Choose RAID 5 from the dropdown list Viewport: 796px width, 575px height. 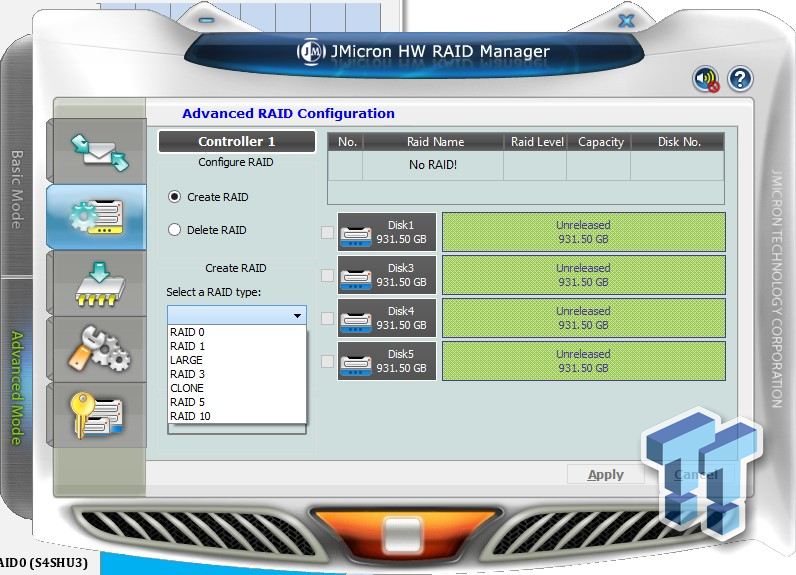tap(187, 402)
